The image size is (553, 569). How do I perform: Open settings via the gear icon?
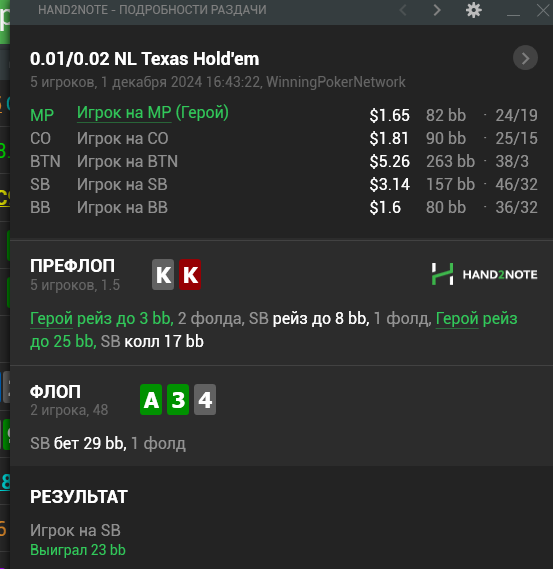coord(474,10)
